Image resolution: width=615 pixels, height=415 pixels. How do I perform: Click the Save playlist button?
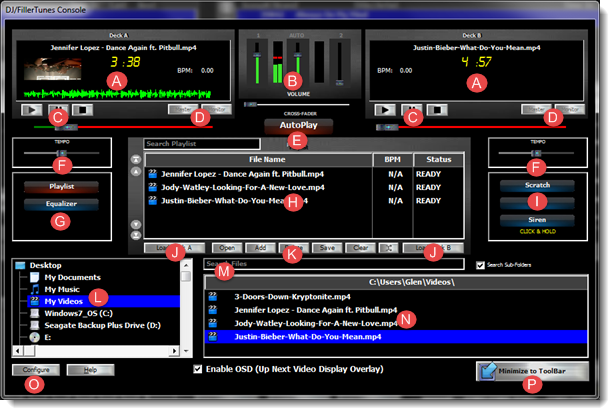point(327,248)
